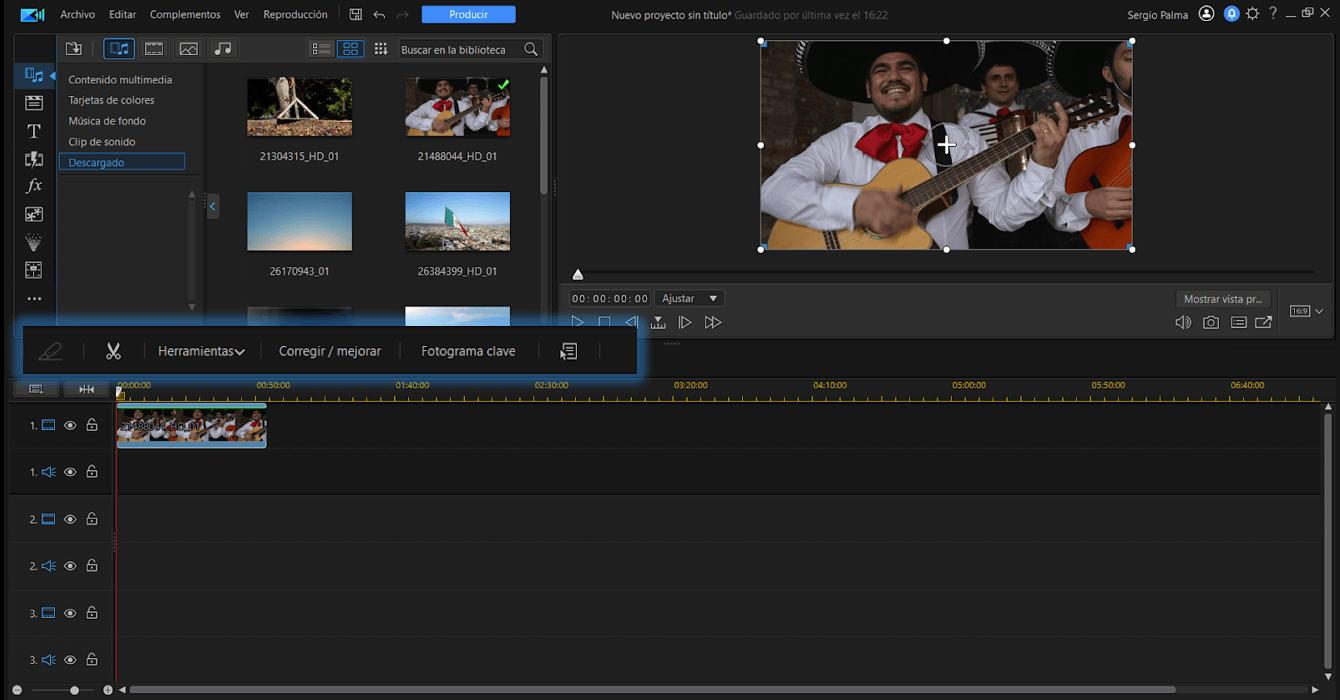Click Fotograma clave
This screenshot has height=700, width=1340.
[x=468, y=351]
